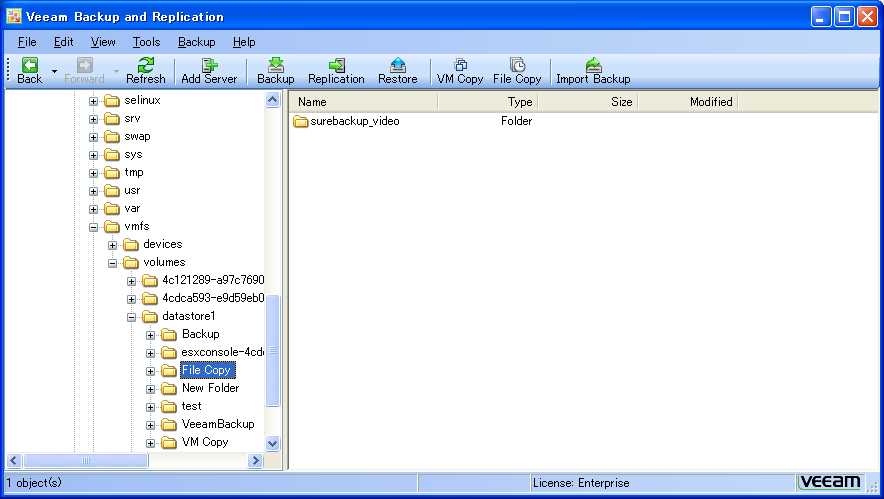This screenshot has width=884, height=499.
Task: Sort by the Name column header
Action: click(363, 102)
